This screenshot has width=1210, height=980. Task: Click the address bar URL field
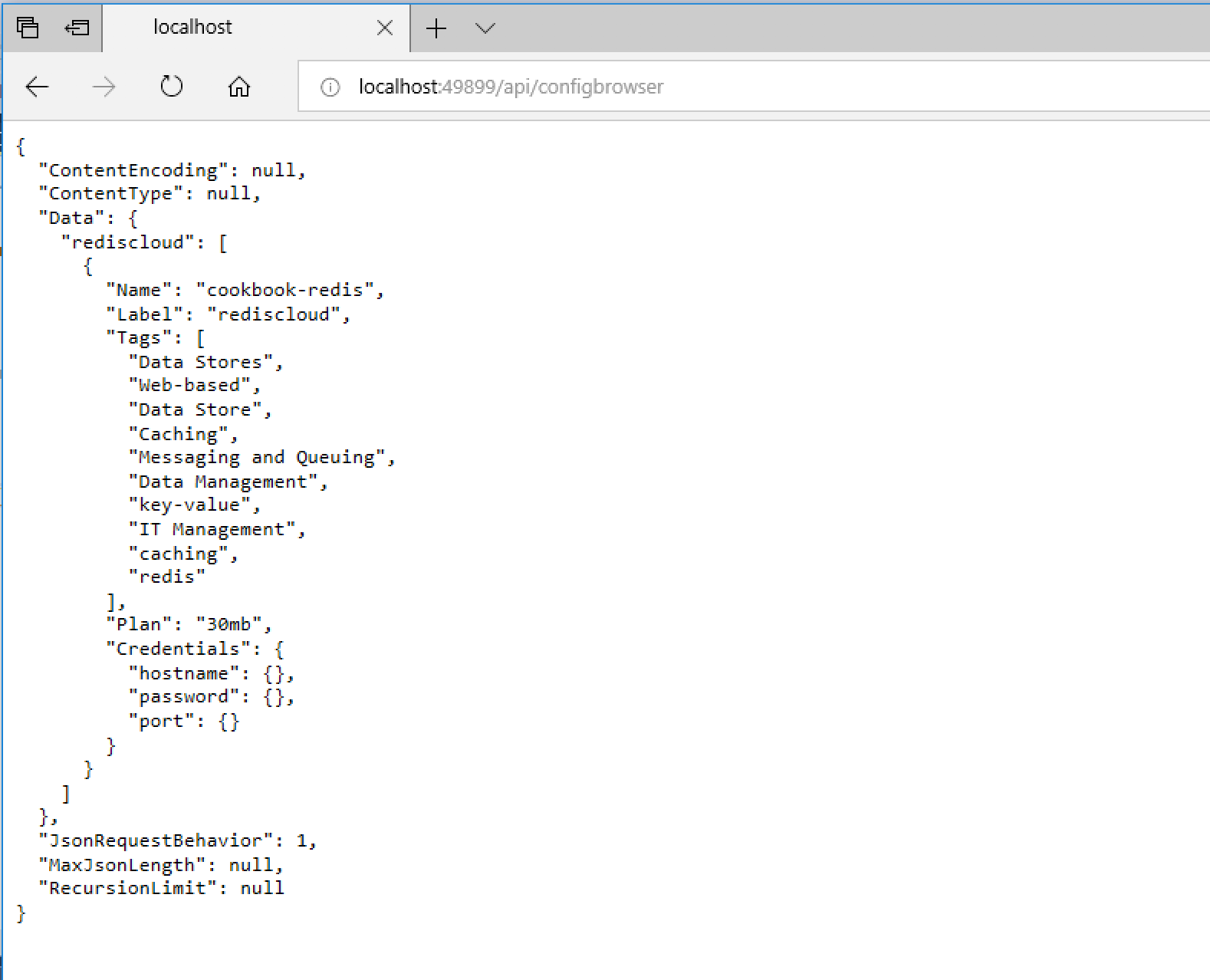(x=690, y=87)
